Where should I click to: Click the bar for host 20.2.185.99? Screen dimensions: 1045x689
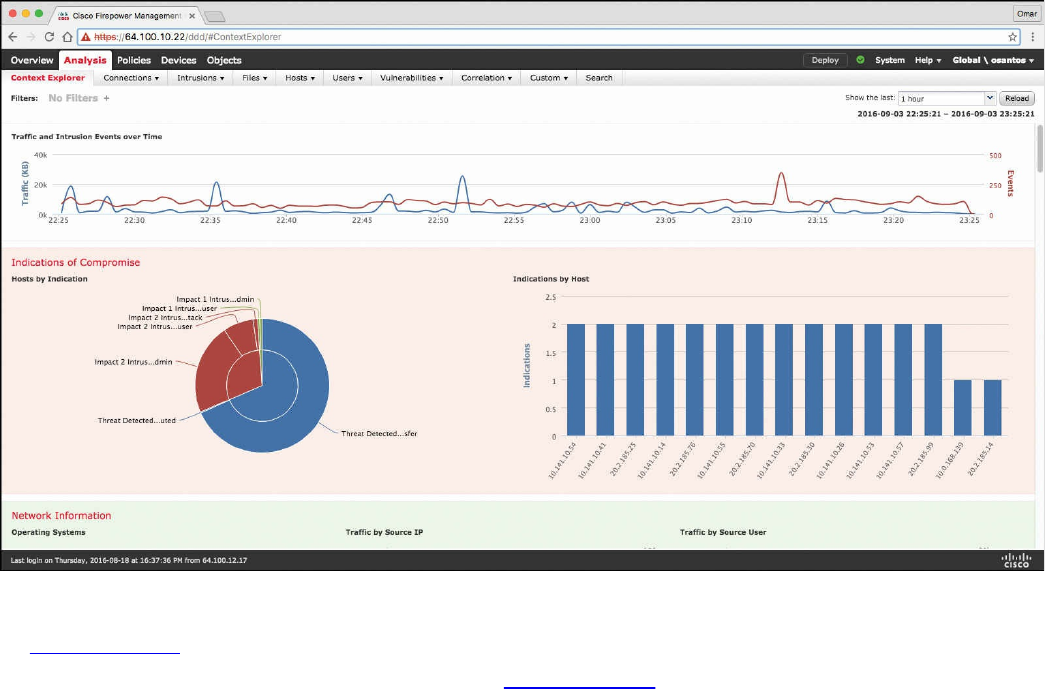[933, 380]
